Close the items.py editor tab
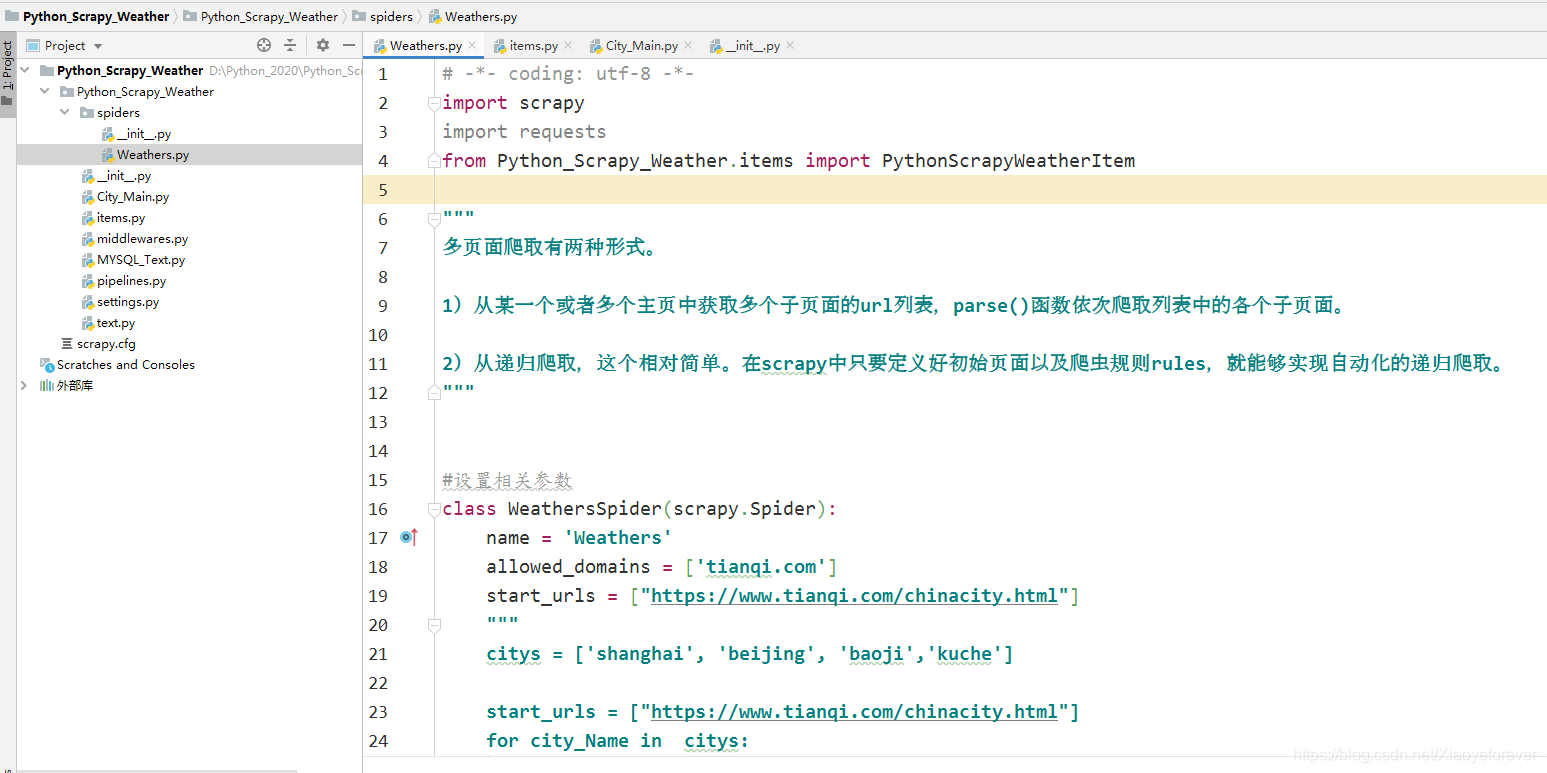This screenshot has height=773, width=1547. 568,46
